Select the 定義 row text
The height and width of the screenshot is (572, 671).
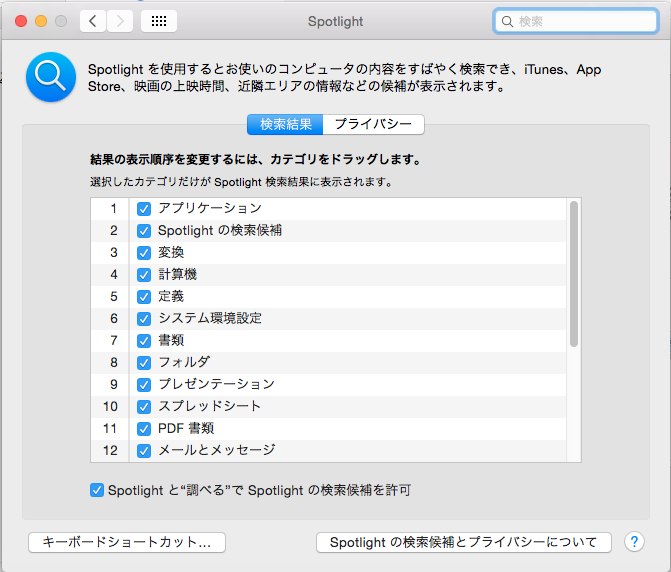click(x=171, y=296)
